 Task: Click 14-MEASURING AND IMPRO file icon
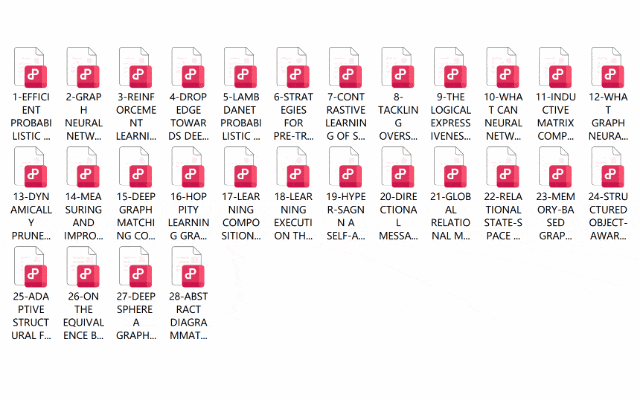click(x=83, y=167)
